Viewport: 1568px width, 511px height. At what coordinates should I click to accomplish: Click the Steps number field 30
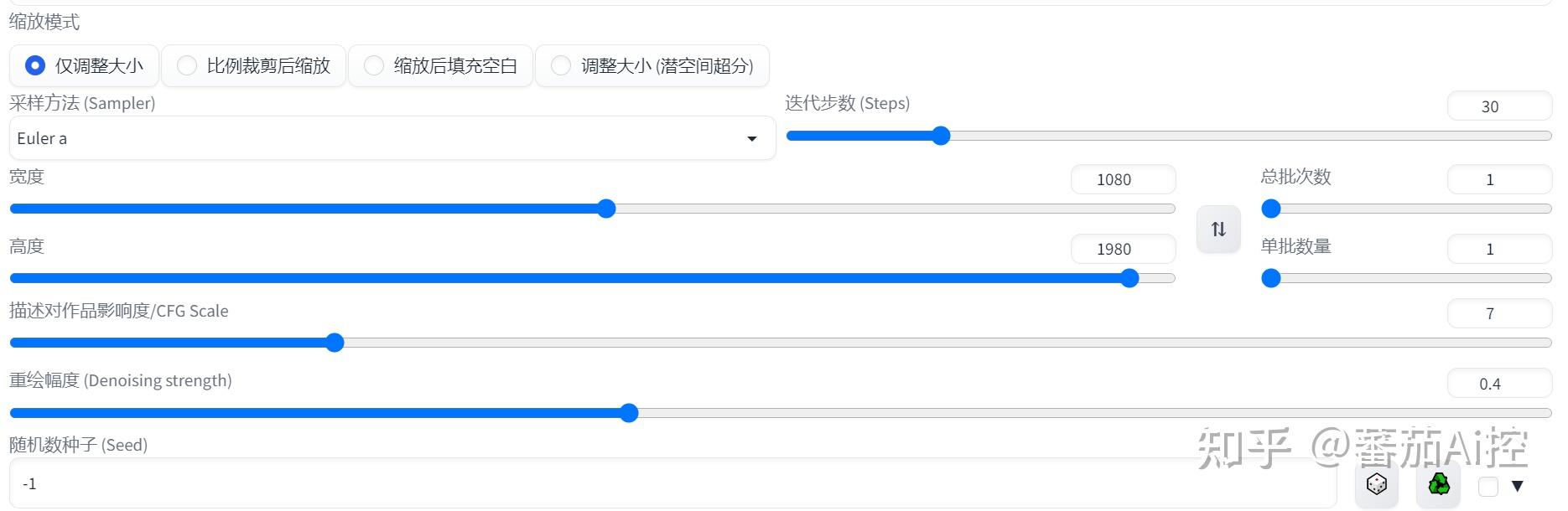tap(1499, 106)
